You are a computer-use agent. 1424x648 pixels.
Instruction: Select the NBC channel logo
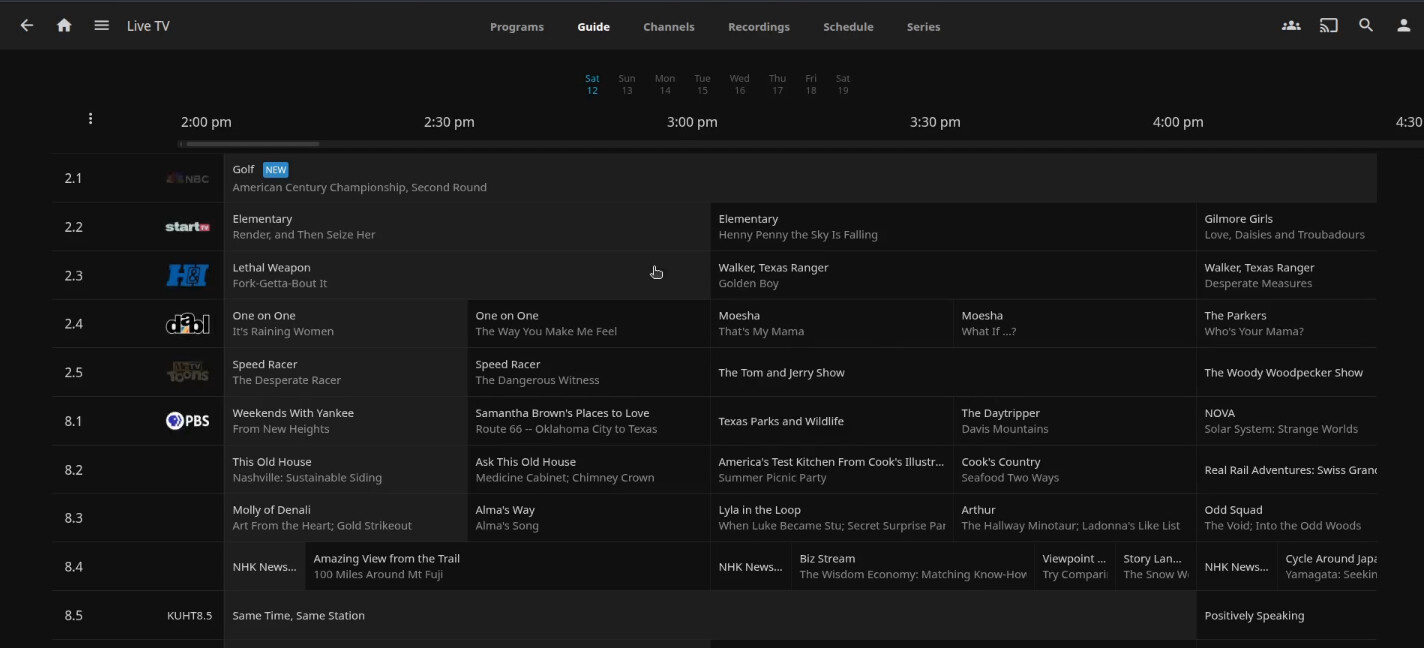(188, 178)
